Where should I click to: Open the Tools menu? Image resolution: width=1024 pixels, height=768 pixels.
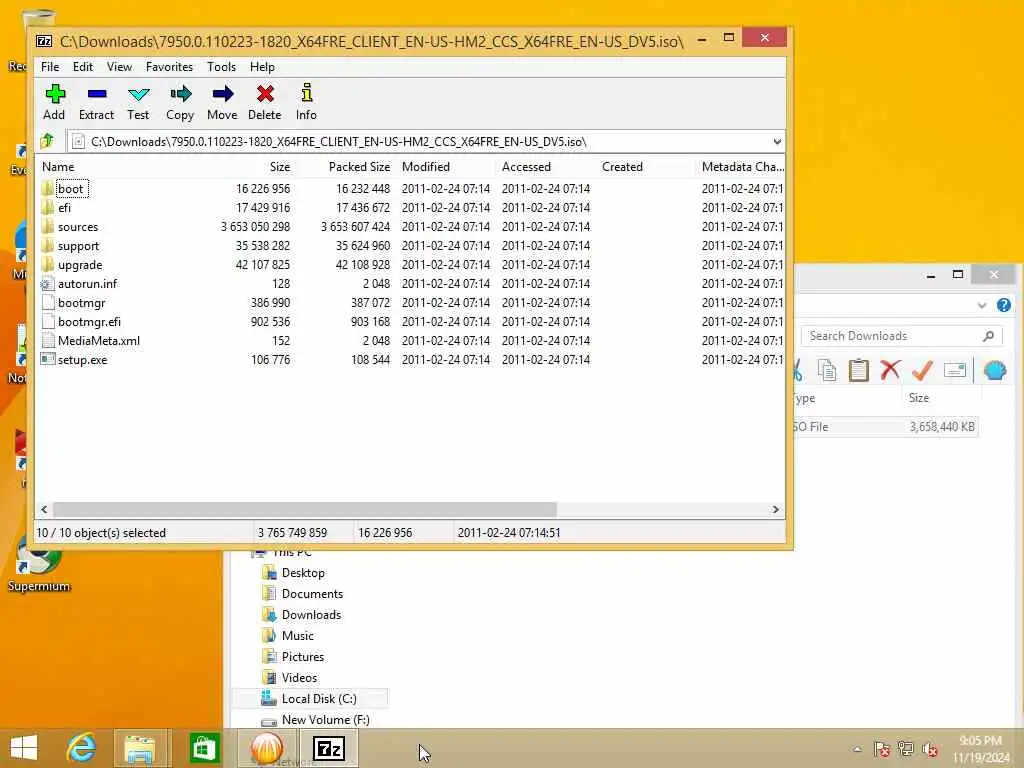point(221,67)
